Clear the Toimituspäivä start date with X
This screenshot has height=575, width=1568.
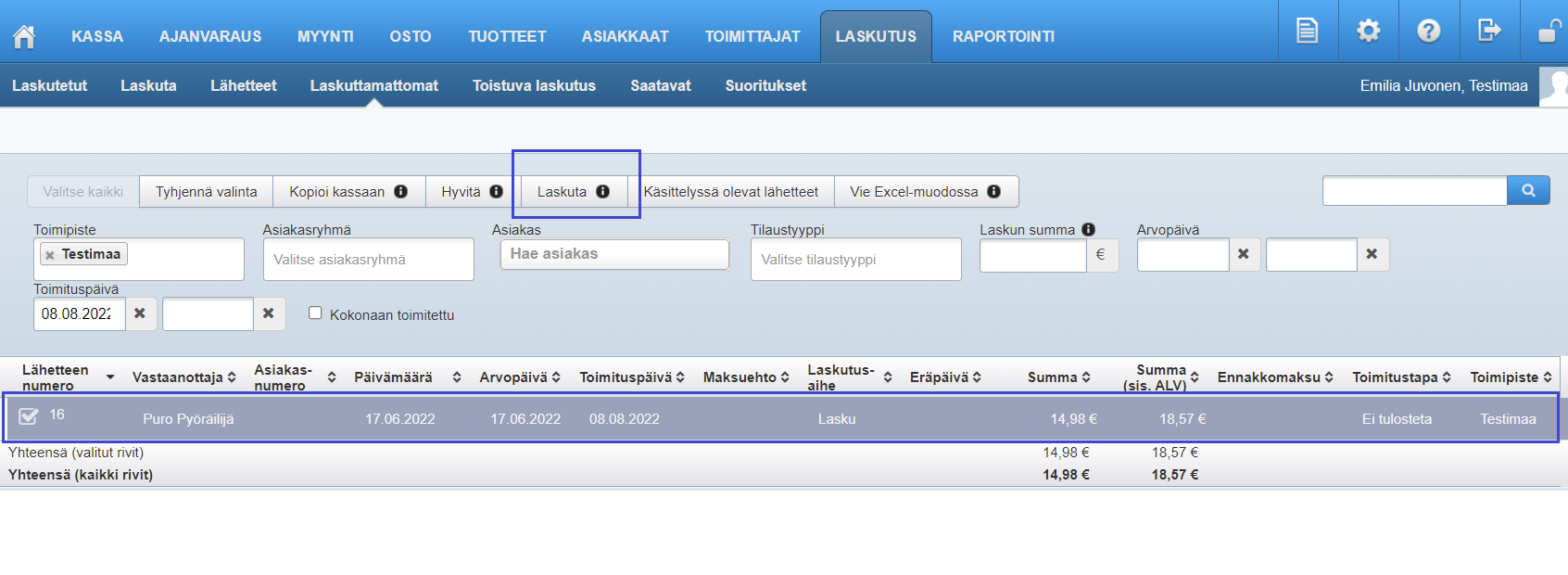pyautogui.click(x=140, y=313)
